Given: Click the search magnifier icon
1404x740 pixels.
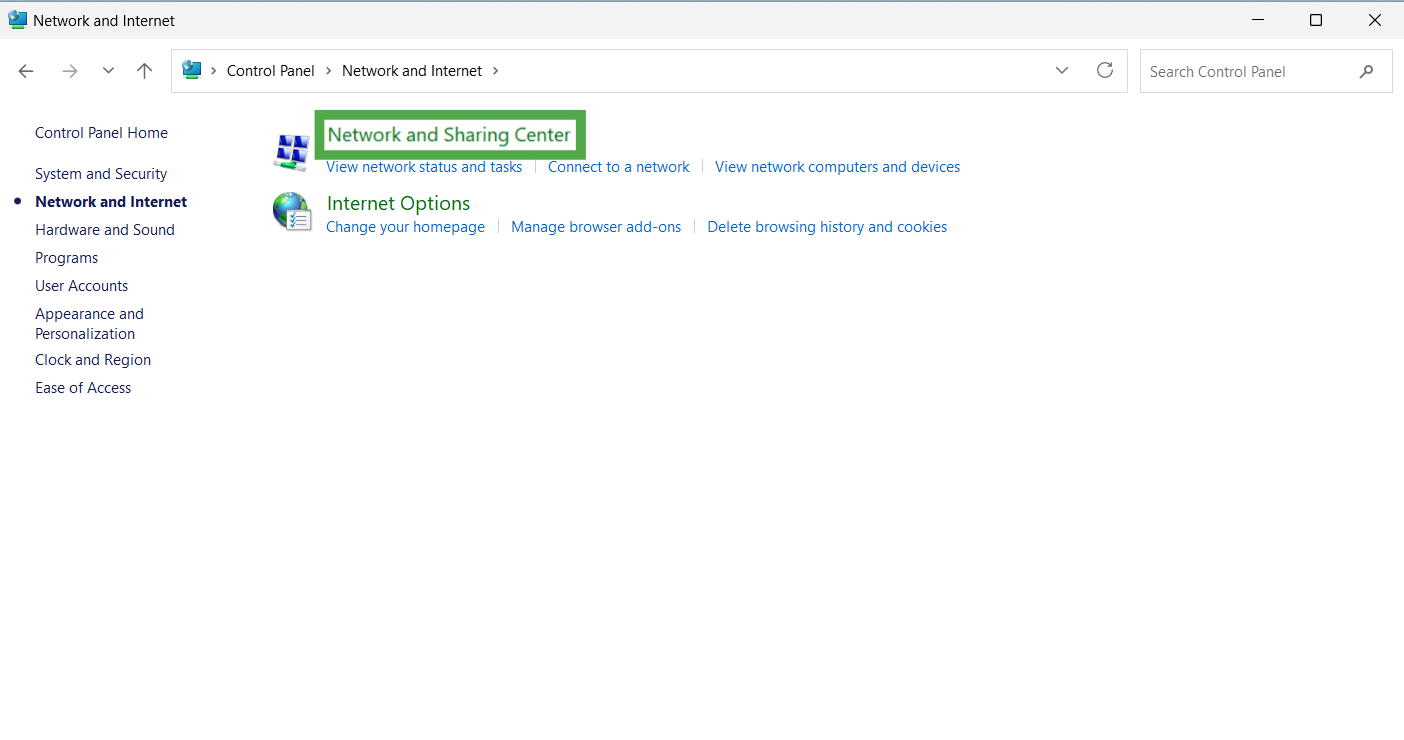Looking at the screenshot, I should click(1367, 72).
